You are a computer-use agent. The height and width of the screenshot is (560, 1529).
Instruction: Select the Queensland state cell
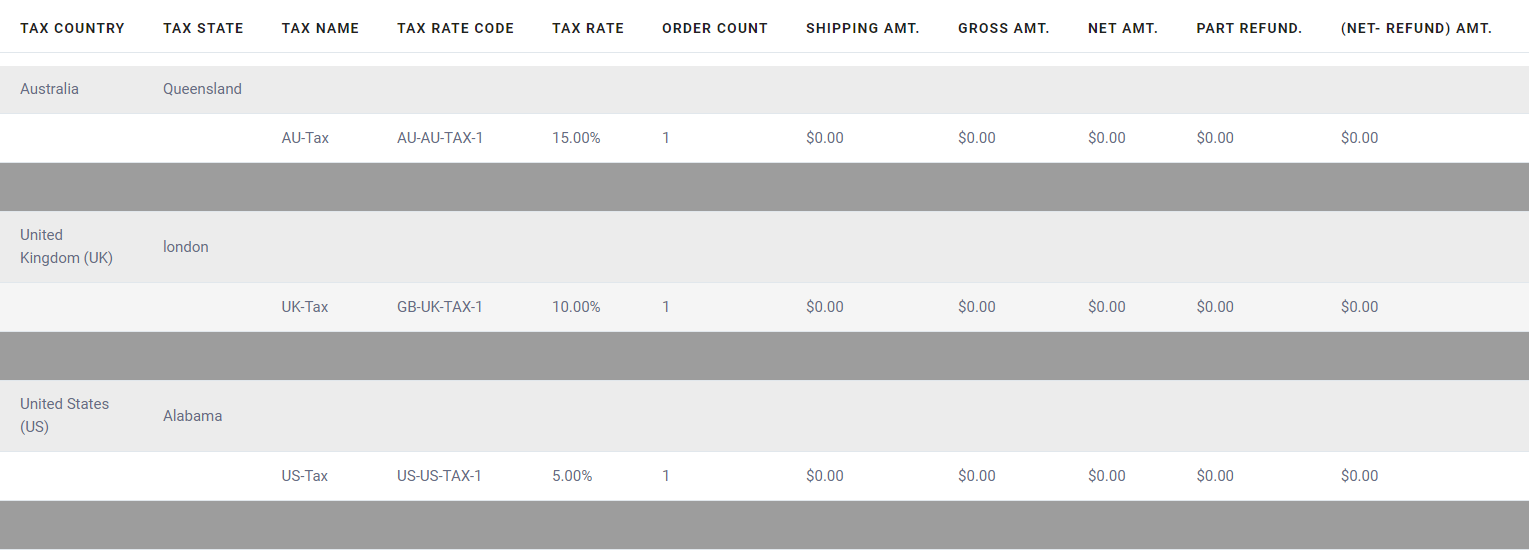(x=202, y=89)
